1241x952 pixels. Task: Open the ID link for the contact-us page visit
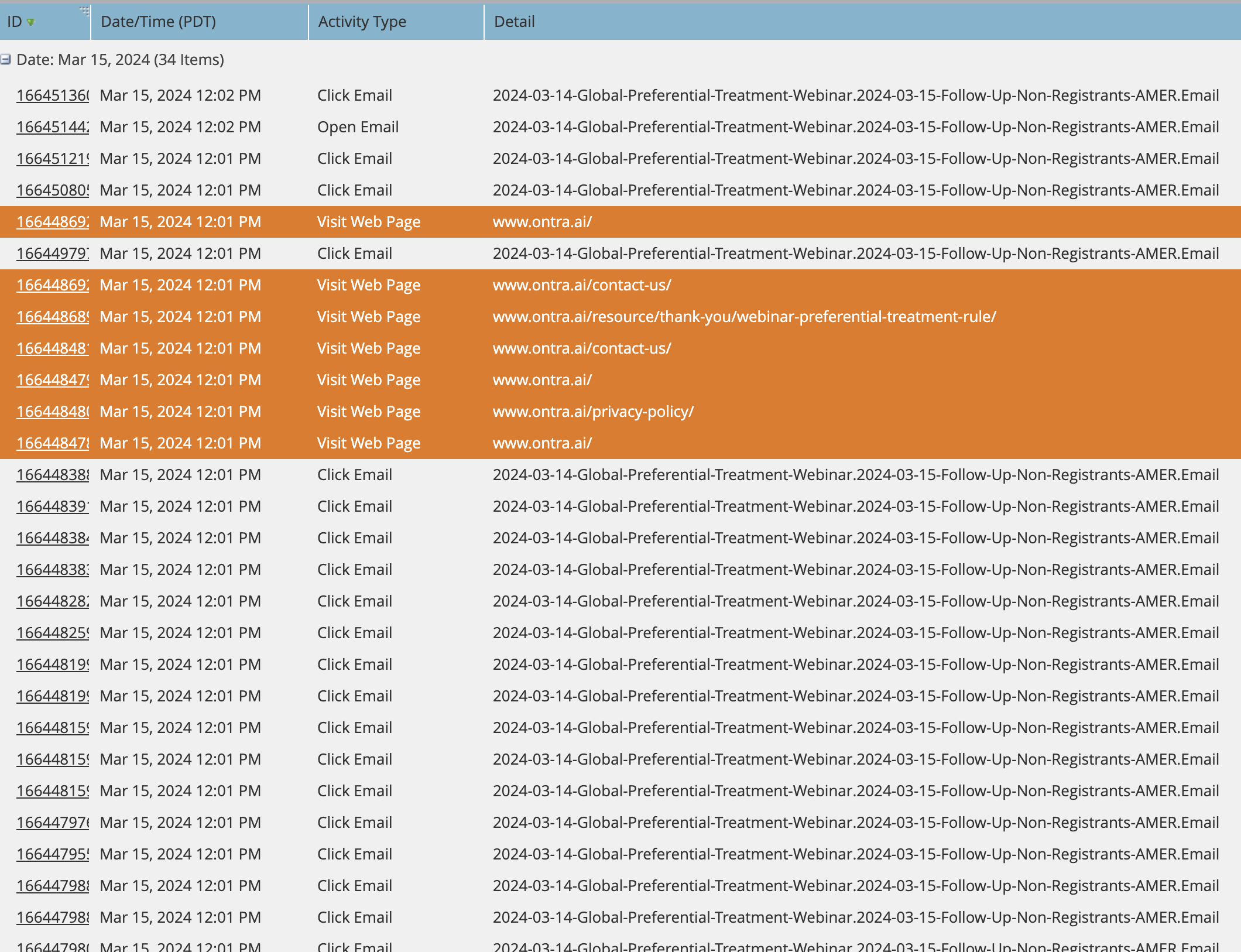pyautogui.click(x=52, y=285)
